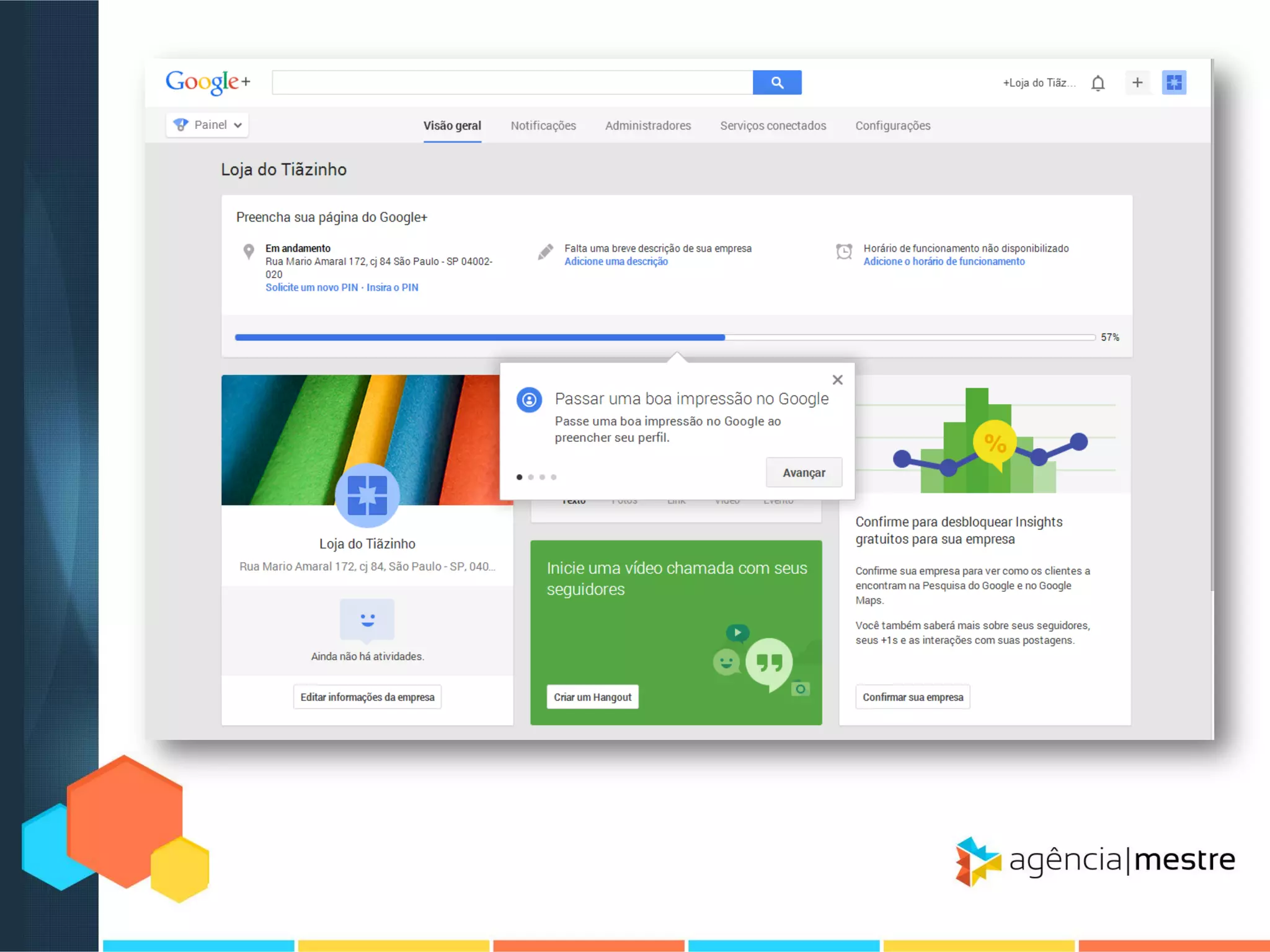Click Adicione uma descrição link
The height and width of the screenshot is (952, 1270).
616,262
